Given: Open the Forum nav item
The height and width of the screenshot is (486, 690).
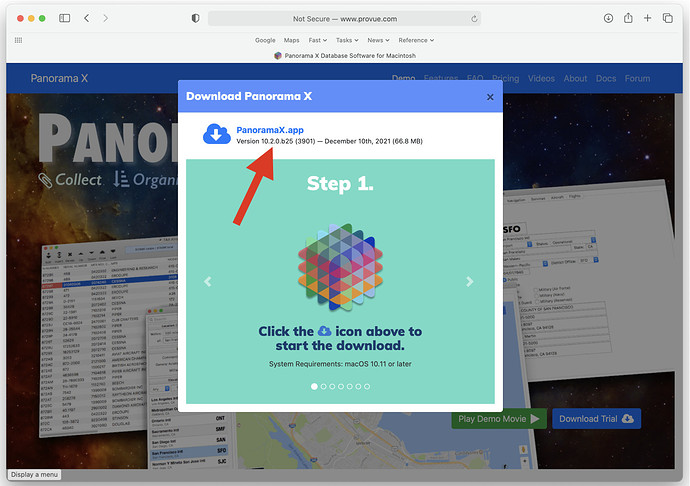Looking at the screenshot, I should 637,78.
